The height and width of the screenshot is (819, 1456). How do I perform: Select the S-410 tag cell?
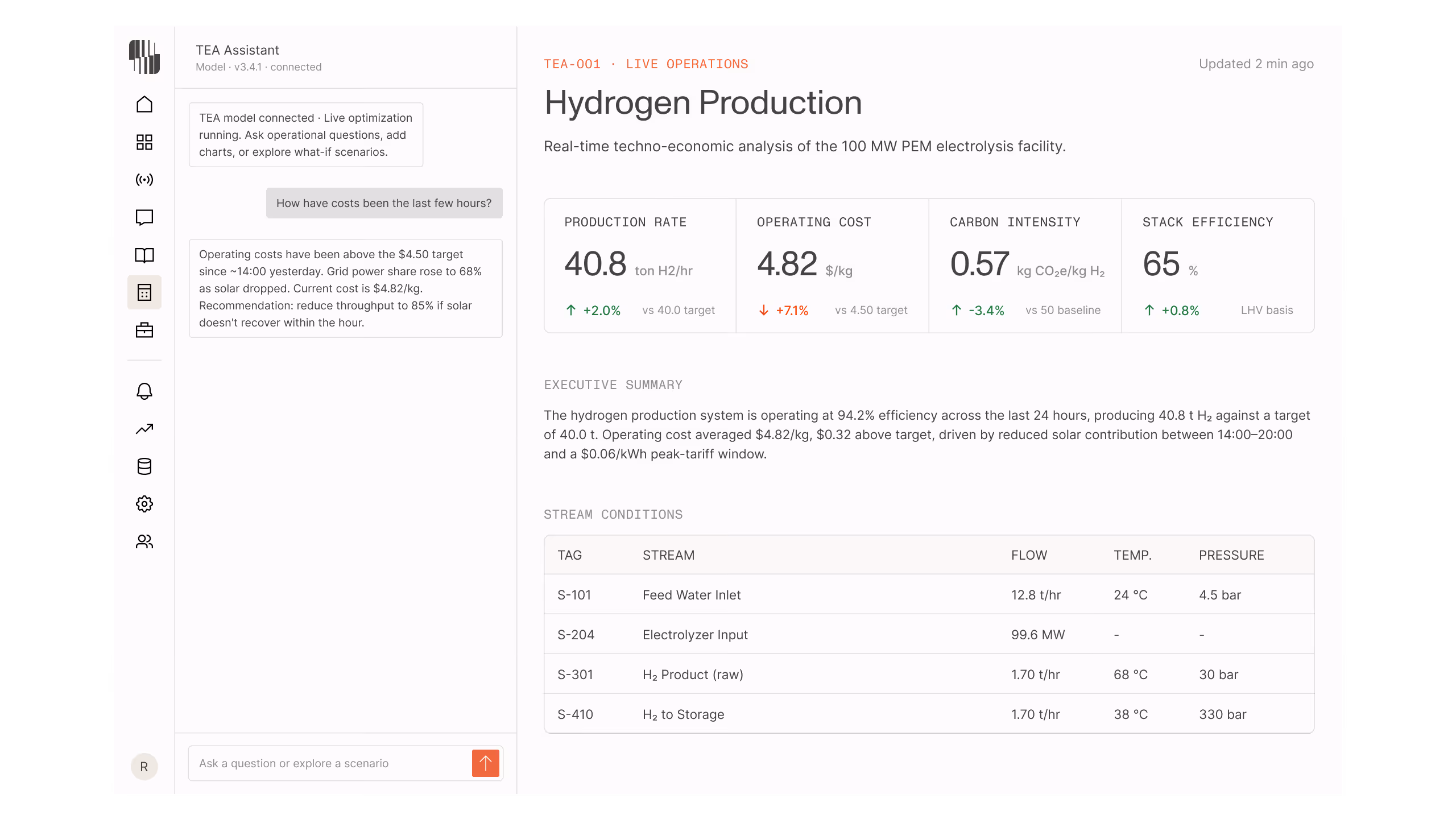click(x=575, y=714)
